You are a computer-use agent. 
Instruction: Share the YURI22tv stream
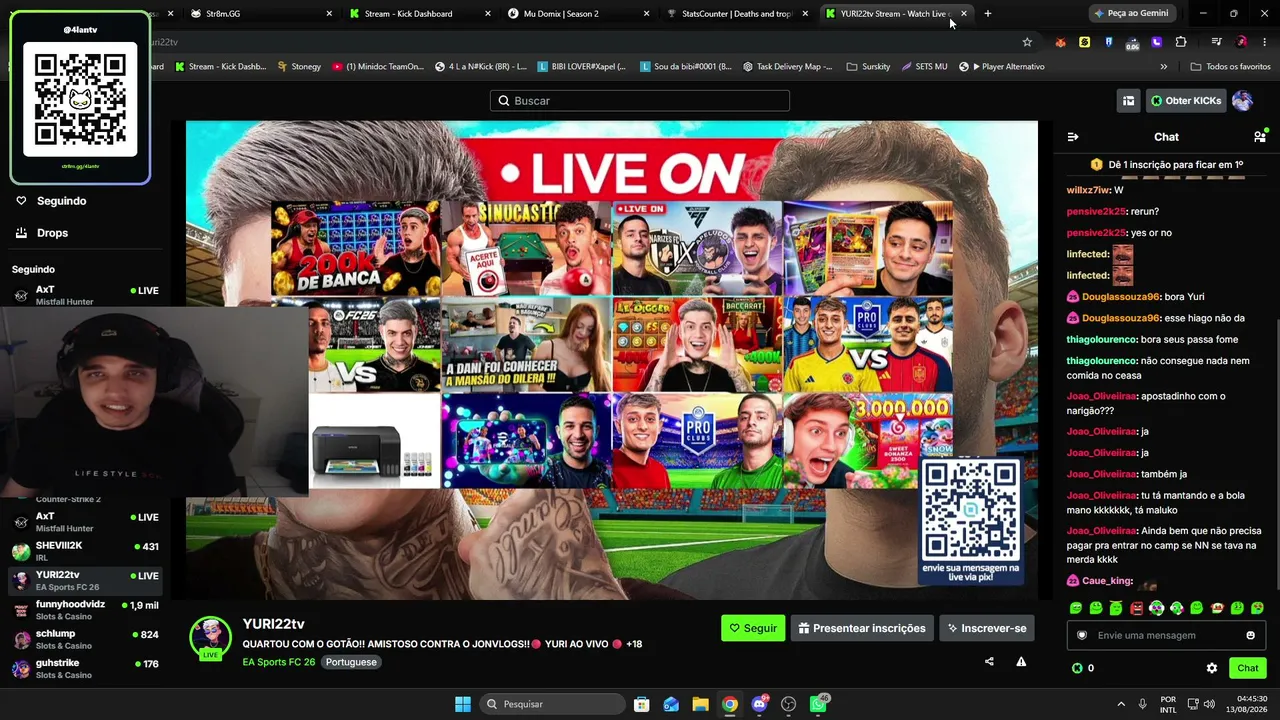(989, 661)
